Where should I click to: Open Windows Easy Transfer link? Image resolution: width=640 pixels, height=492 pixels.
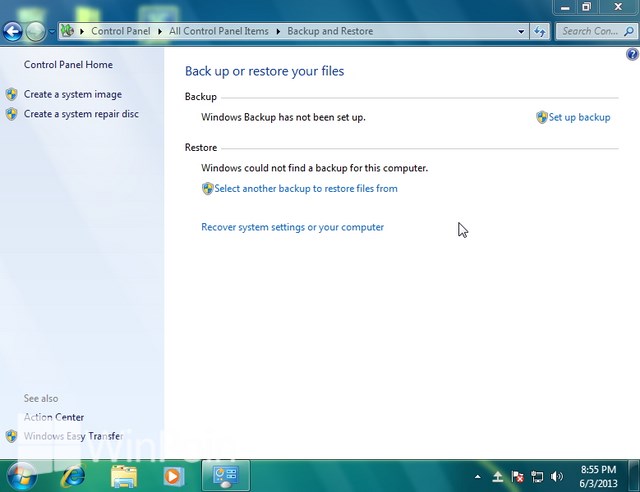73,436
